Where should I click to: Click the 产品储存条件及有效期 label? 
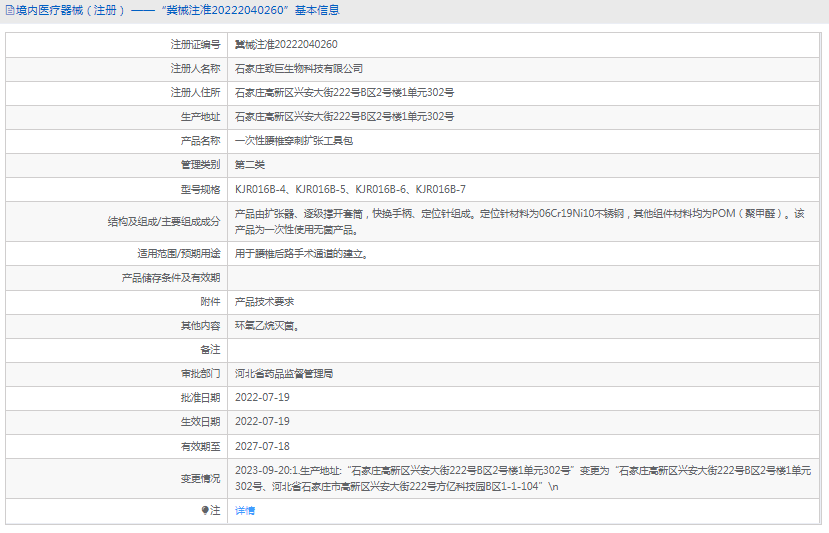pos(171,278)
